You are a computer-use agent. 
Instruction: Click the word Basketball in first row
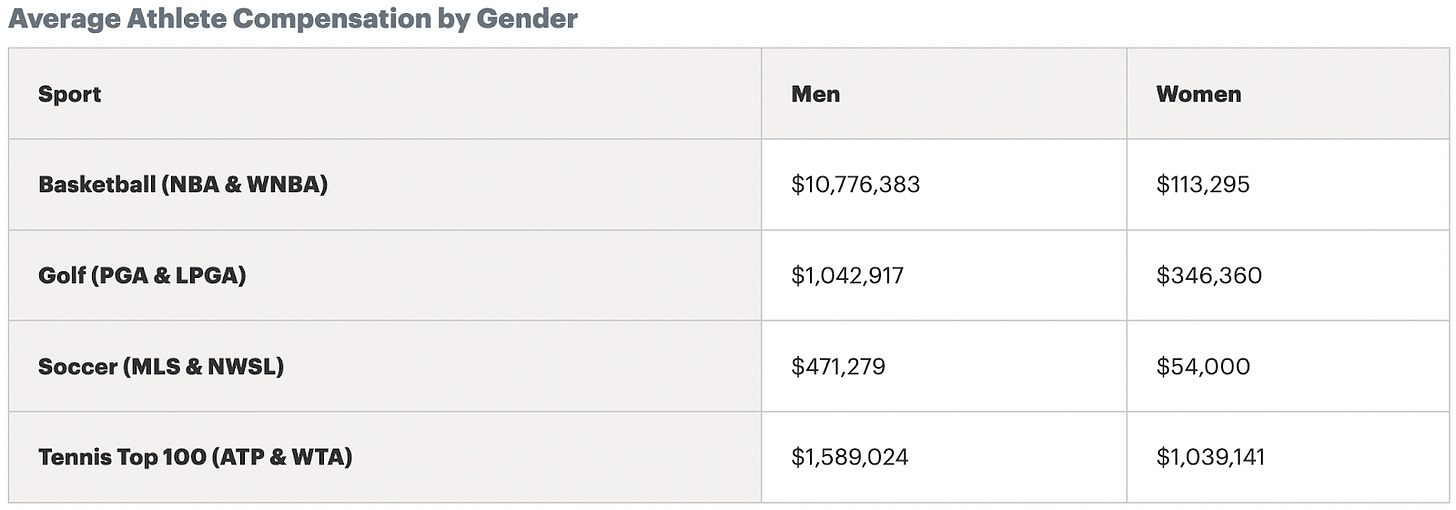click(x=96, y=185)
